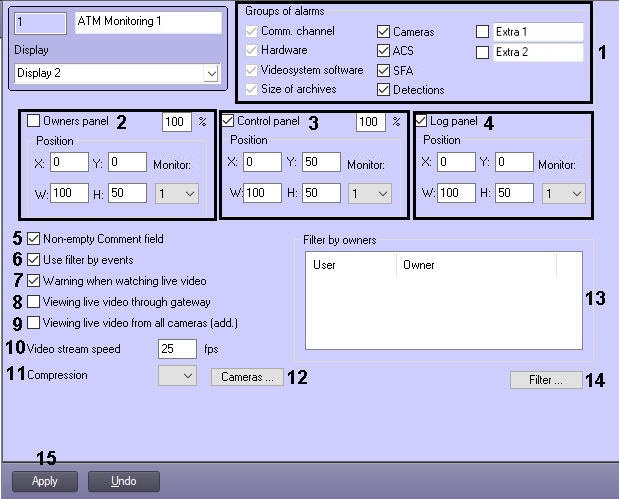Image resolution: width=619 pixels, height=499 pixels.
Task: Apply the settings
Action: coord(45,481)
